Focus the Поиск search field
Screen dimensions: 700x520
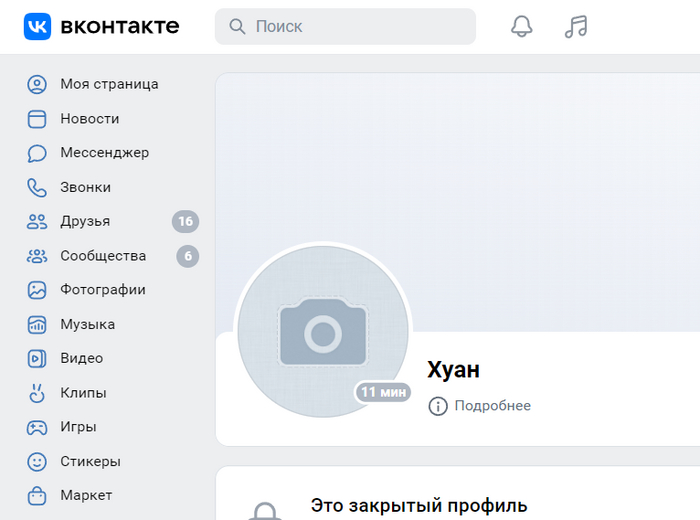tap(345, 26)
